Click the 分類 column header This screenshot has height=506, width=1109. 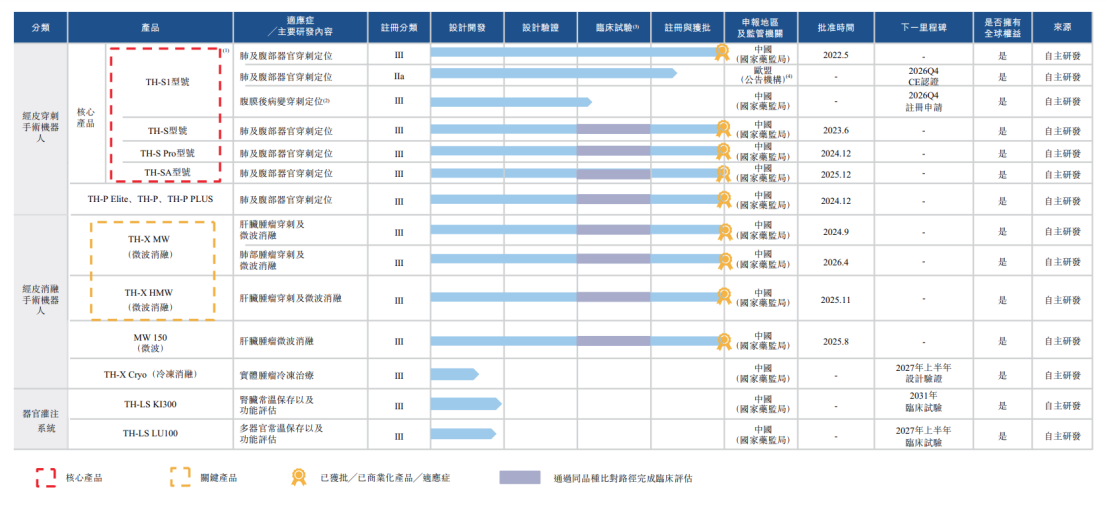[x=41, y=28]
